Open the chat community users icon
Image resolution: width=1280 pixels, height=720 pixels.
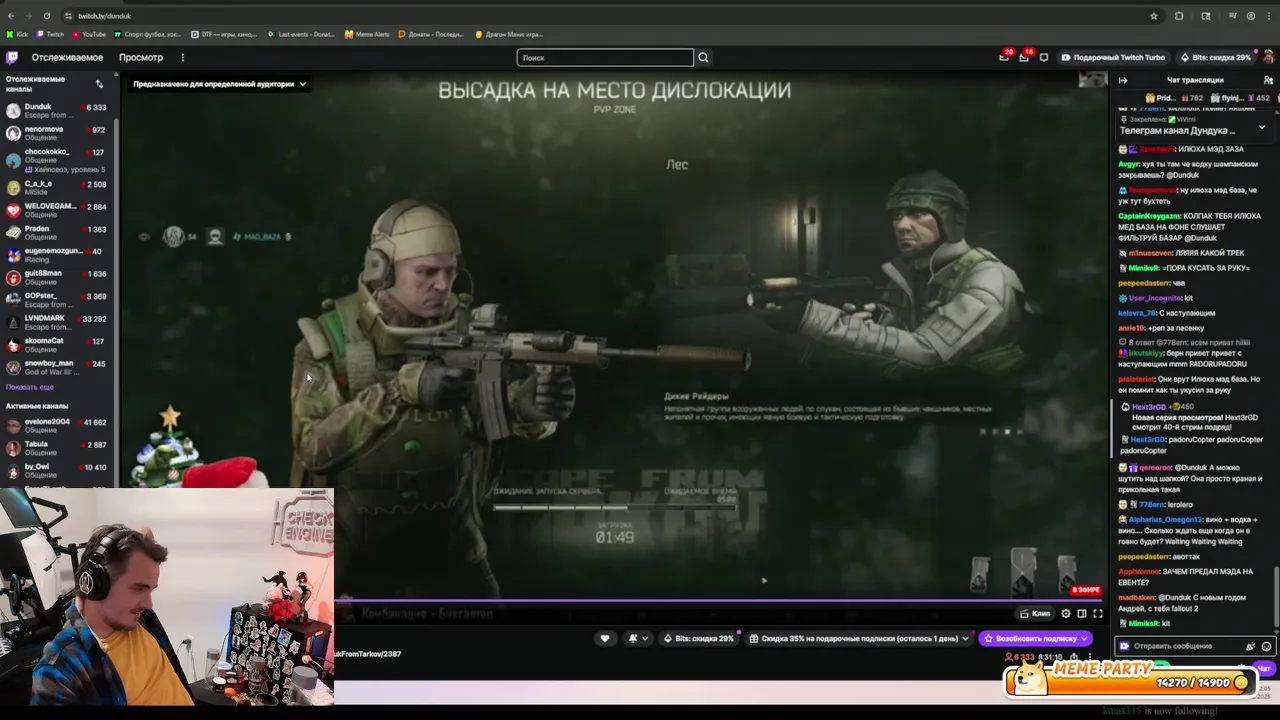[1267, 80]
